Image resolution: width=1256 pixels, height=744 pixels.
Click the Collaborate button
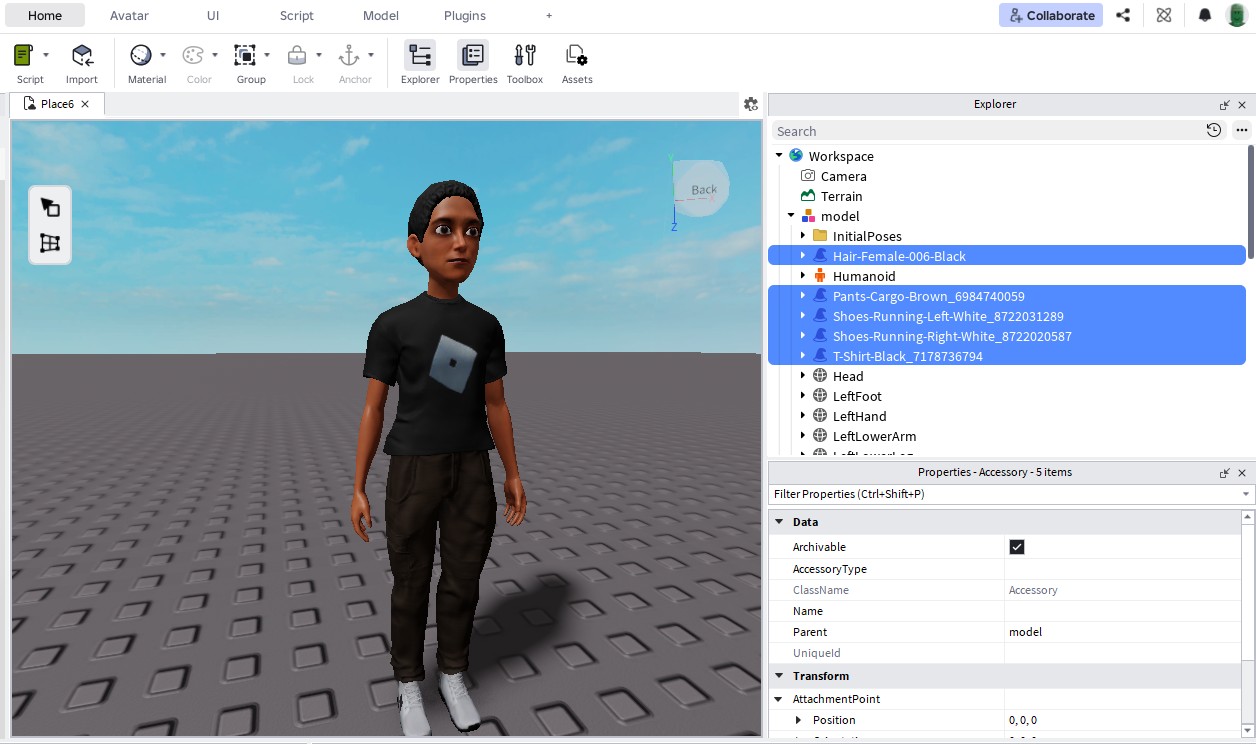(1050, 15)
